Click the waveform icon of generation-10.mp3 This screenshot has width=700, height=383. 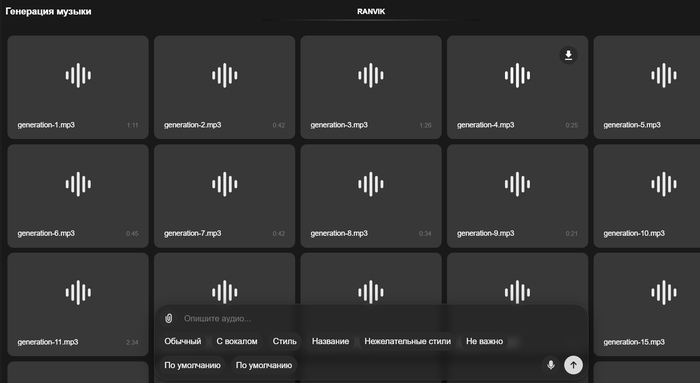(x=664, y=184)
